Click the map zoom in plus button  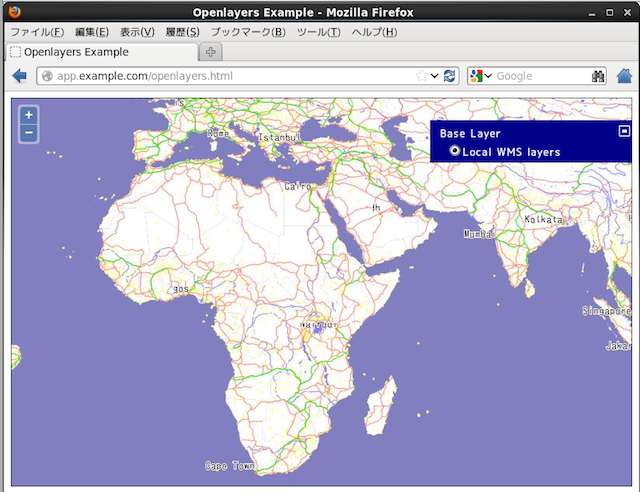pyautogui.click(x=29, y=115)
